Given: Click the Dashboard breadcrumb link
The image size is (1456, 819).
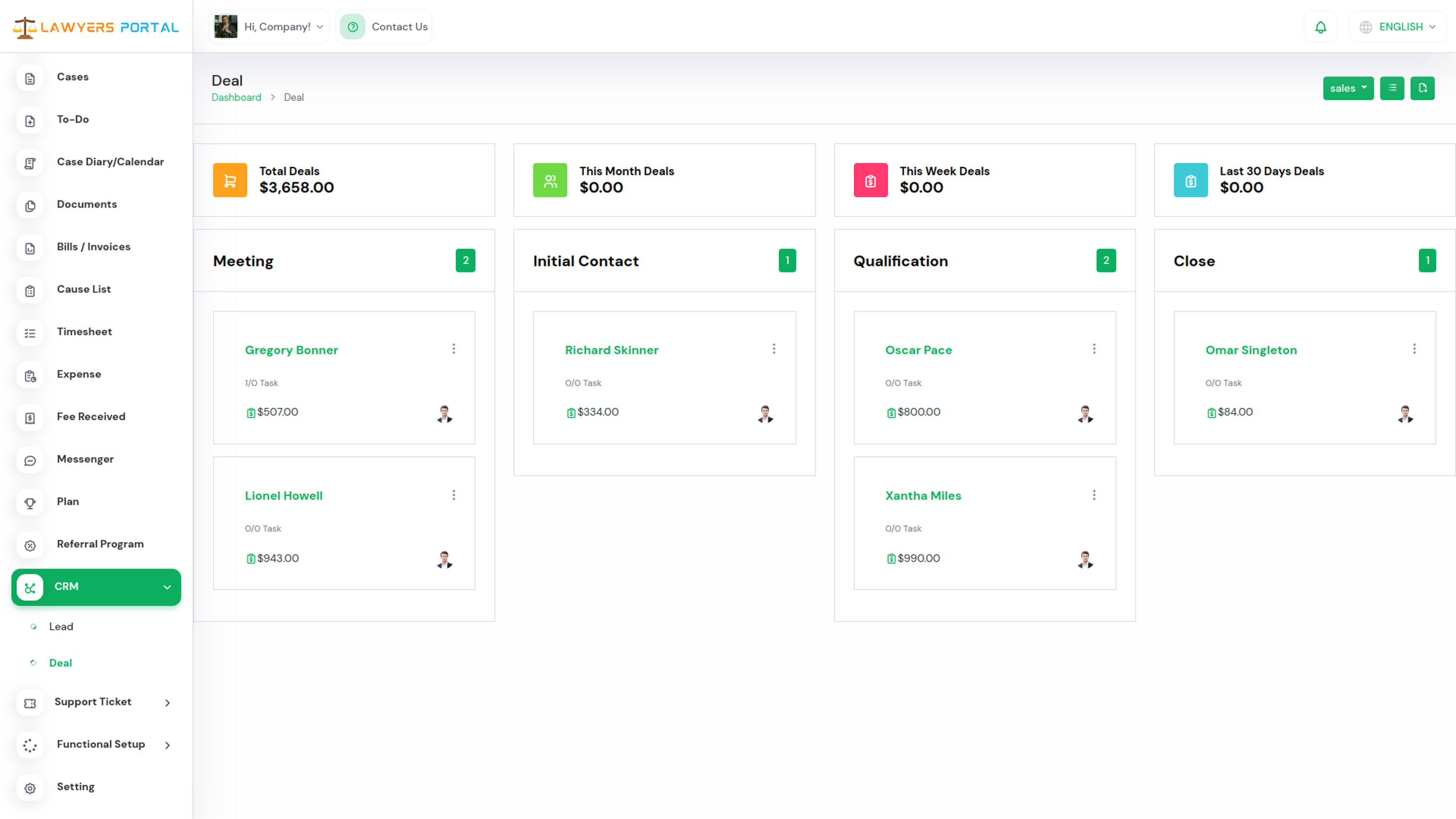Looking at the screenshot, I should pyautogui.click(x=236, y=97).
